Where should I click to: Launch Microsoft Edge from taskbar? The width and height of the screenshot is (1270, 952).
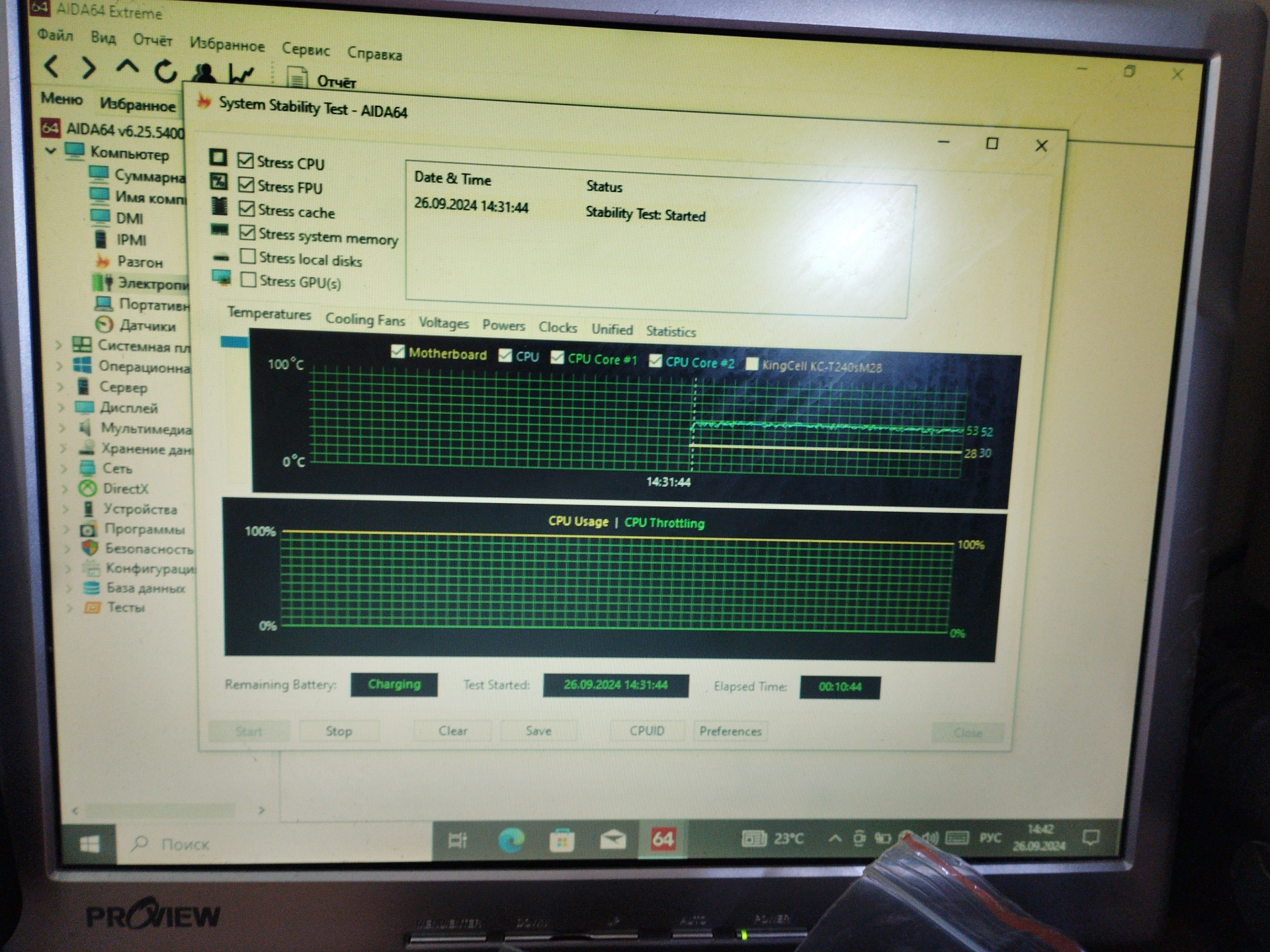click(x=511, y=840)
